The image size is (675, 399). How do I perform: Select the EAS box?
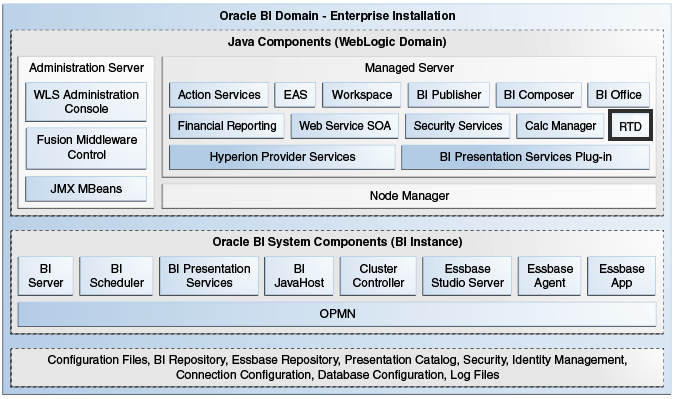[295, 95]
